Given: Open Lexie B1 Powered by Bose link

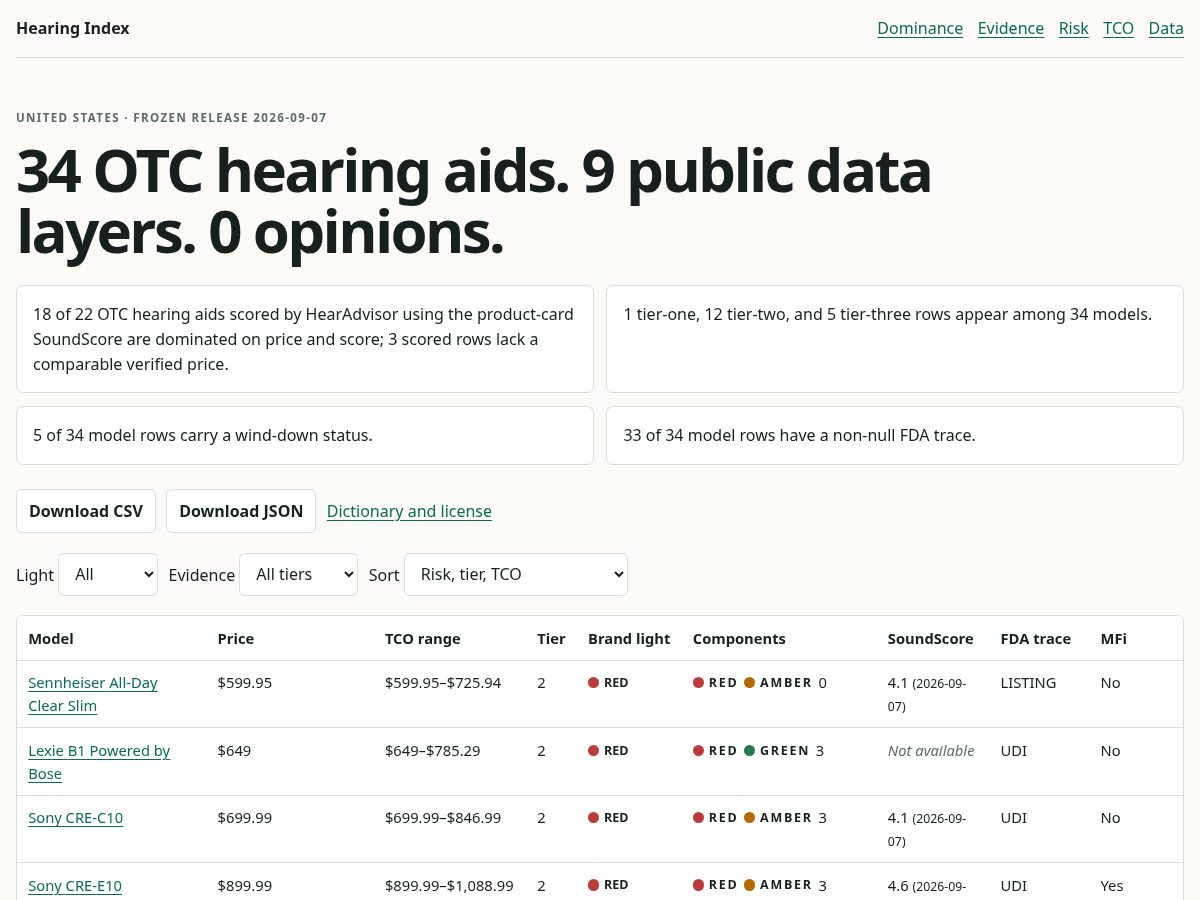Looking at the screenshot, I should 99,762.
